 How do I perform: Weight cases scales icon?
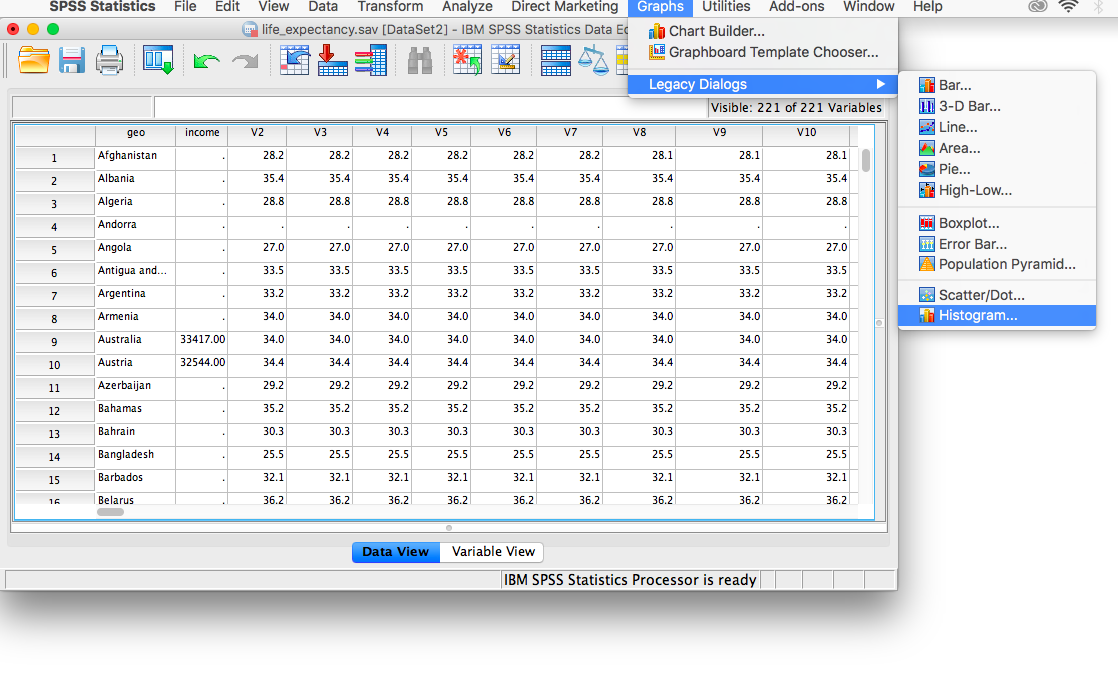click(593, 60)
